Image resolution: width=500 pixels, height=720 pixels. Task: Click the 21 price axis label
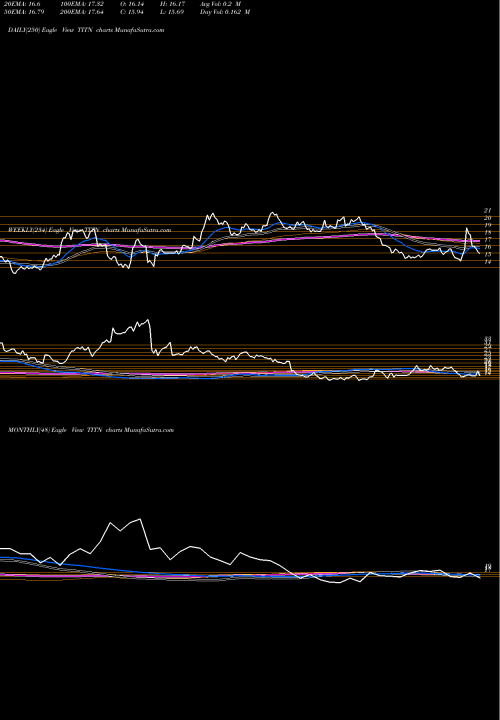point(488,210)
